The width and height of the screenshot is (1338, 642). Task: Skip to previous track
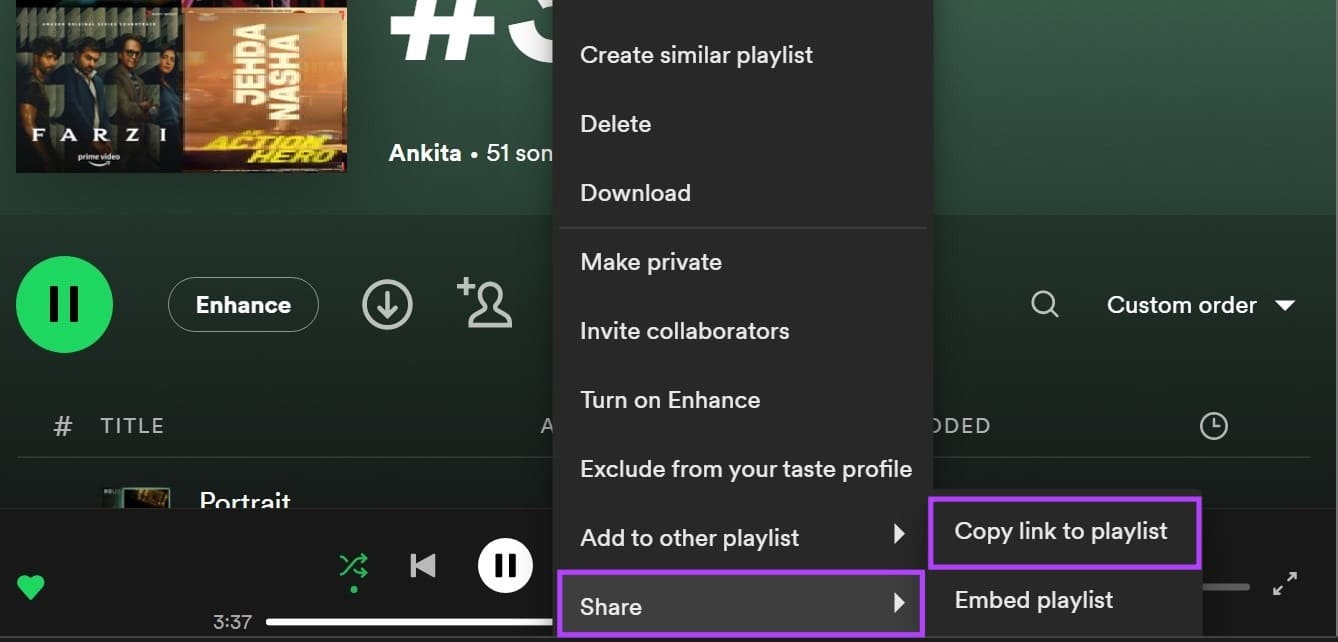(x=423, y=566)
